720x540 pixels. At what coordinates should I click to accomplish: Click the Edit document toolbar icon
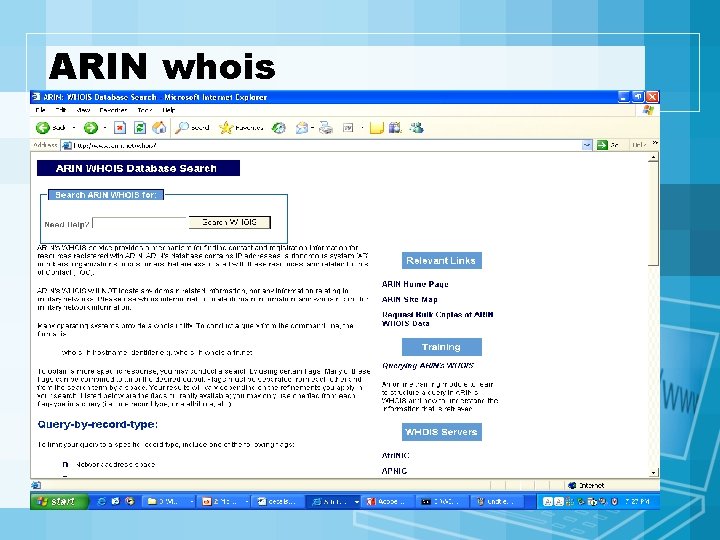point(348,128)
